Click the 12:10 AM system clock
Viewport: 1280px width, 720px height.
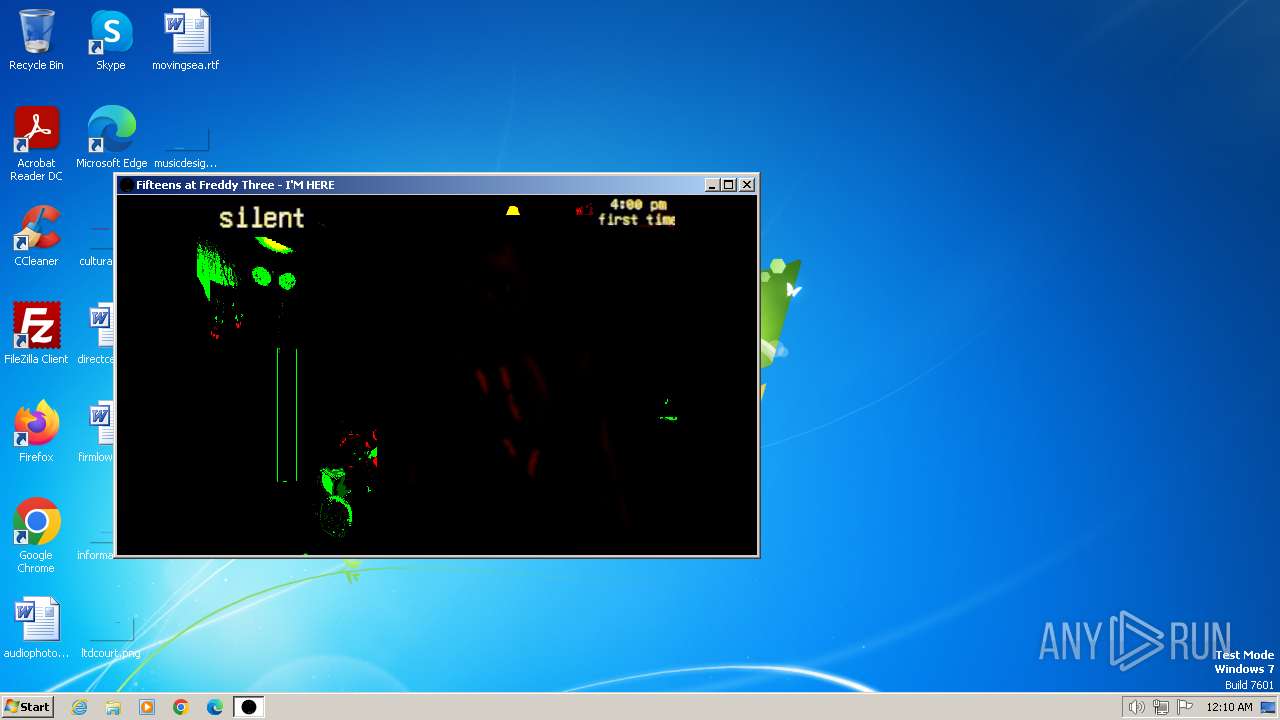point(1229,707)
